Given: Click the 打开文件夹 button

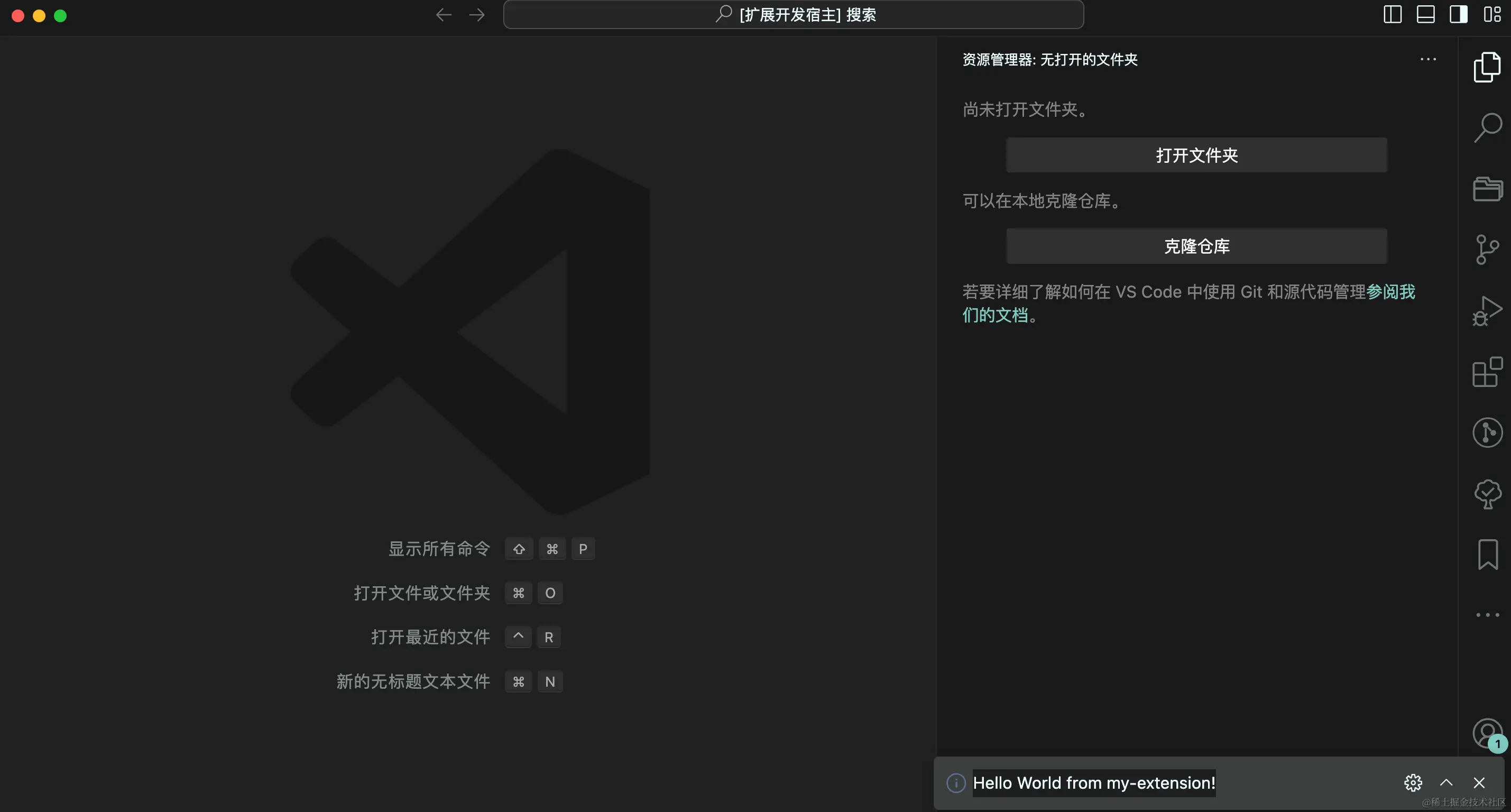Looking at the screenshot, I should (1196, 155).
